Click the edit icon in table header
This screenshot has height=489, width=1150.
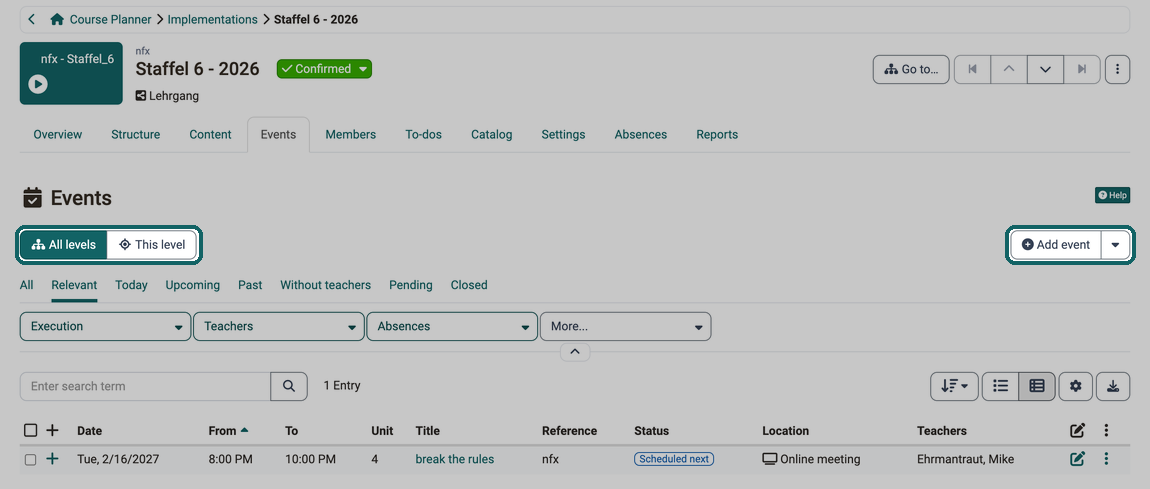[1077, 431]
